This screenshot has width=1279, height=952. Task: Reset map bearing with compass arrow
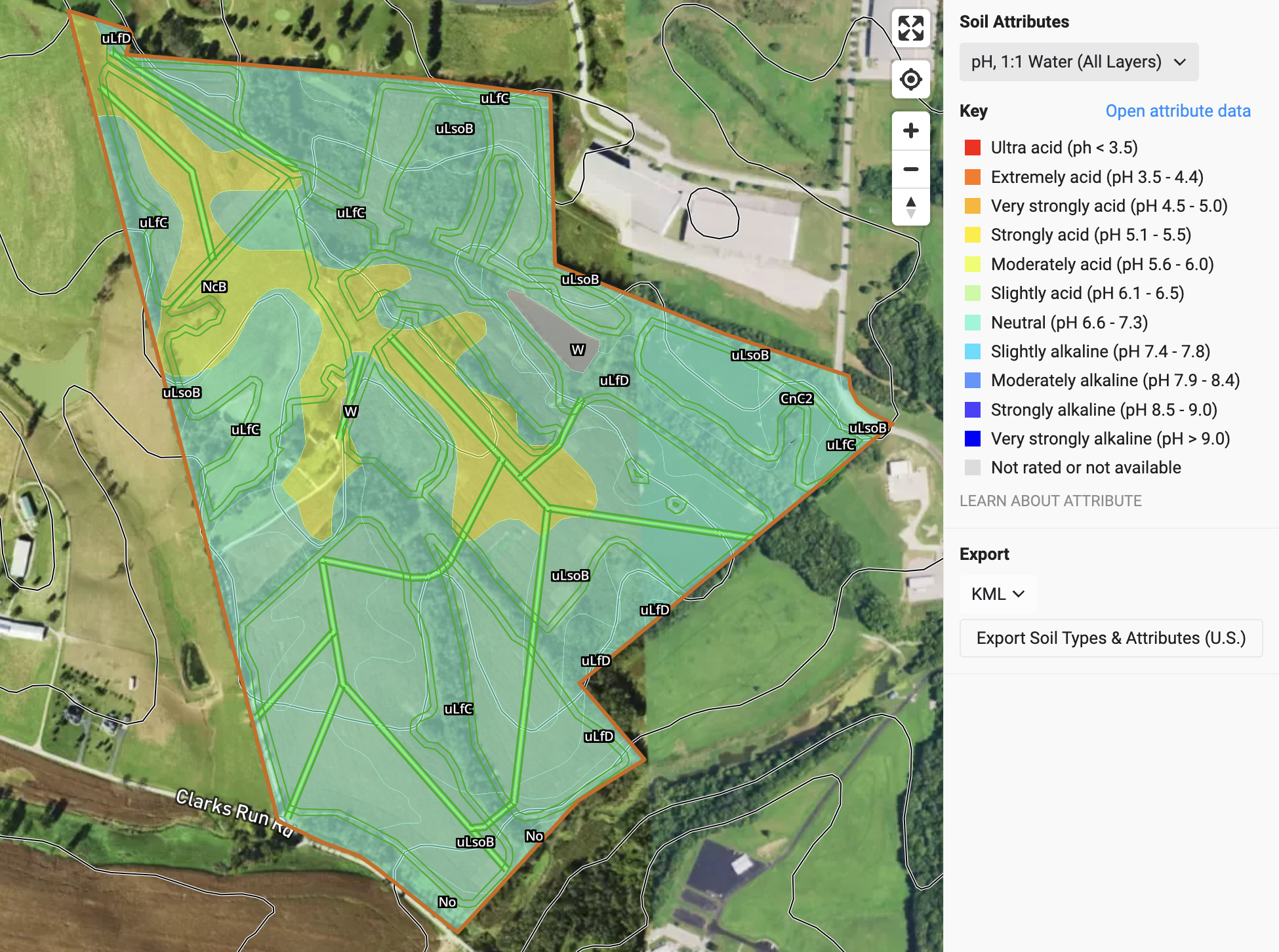pyautogui.click(x=910, y=207)
